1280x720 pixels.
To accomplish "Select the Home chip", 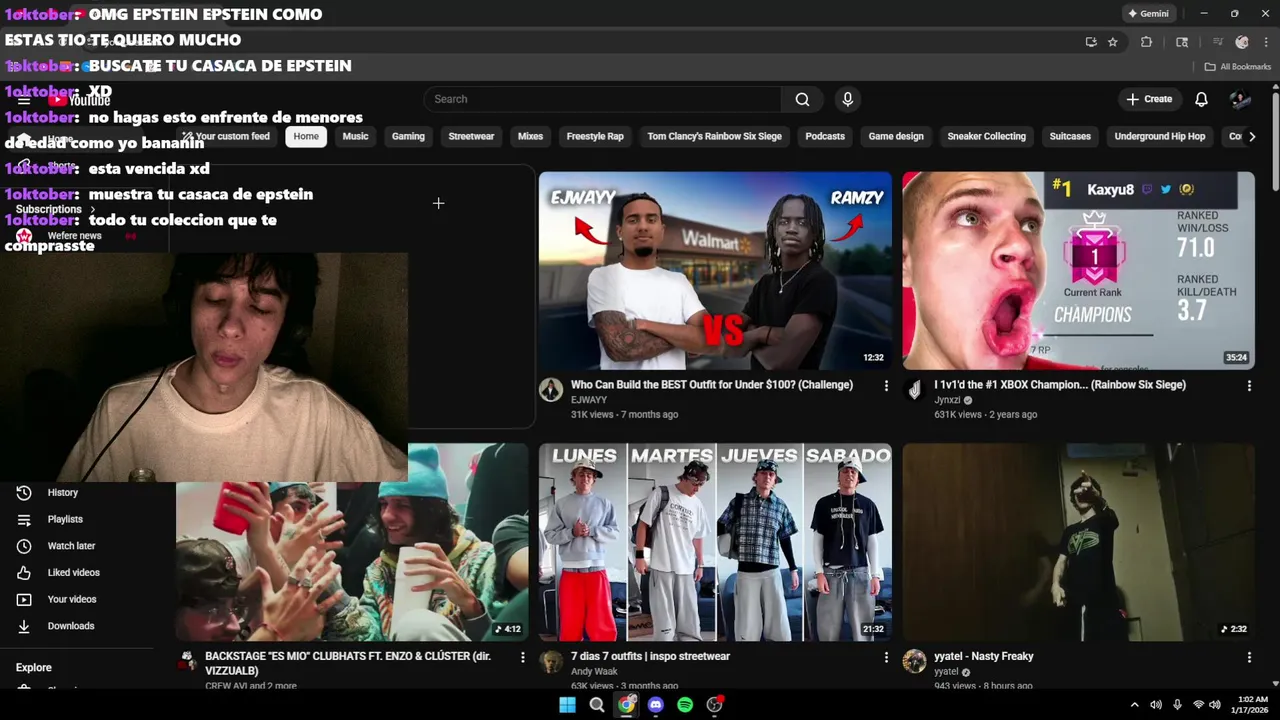I will [306, 136].
